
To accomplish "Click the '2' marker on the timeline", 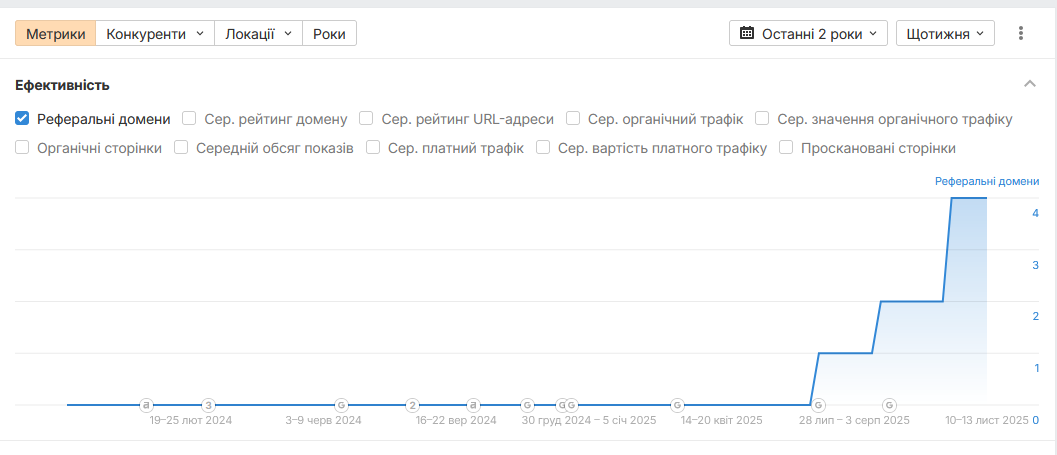I will coord(412,405).
